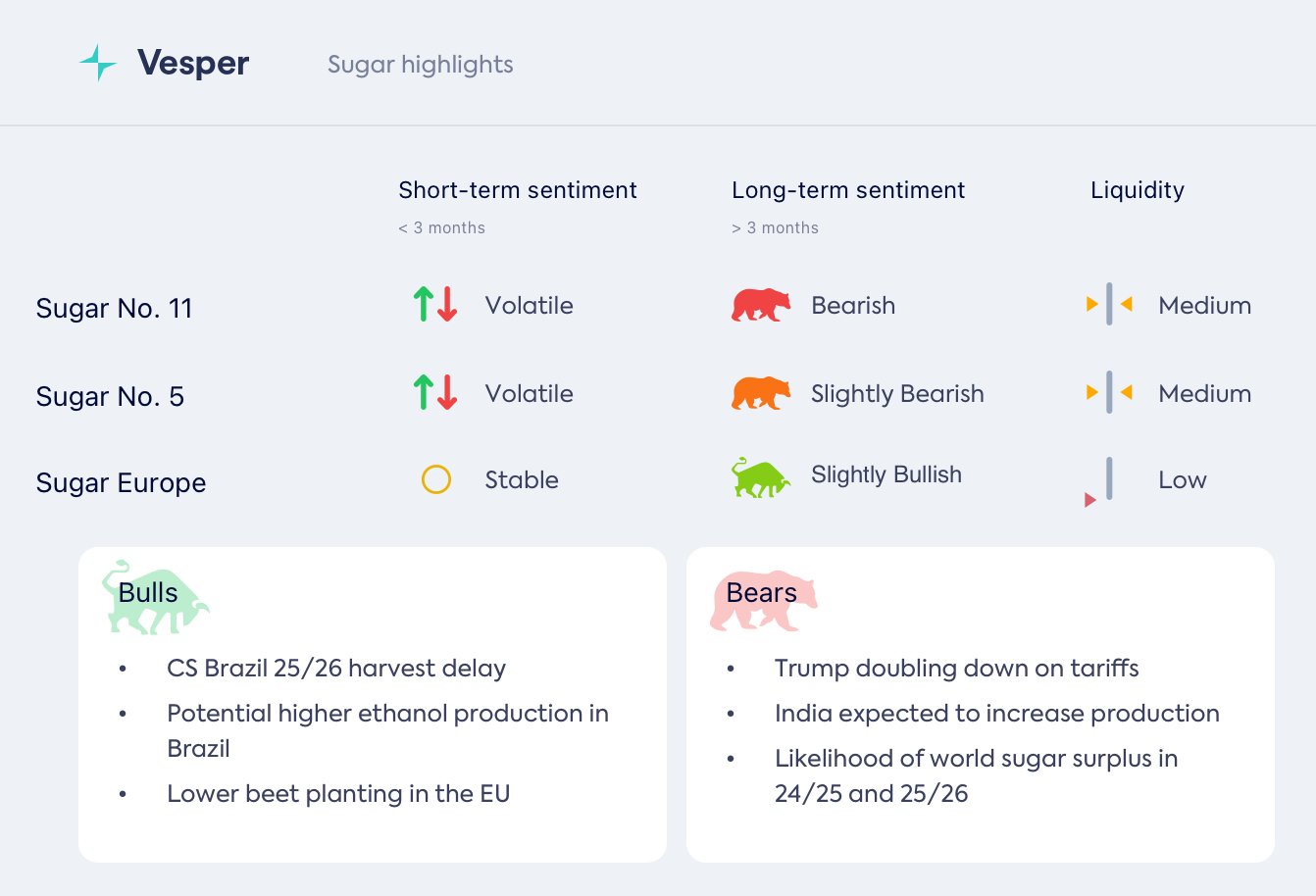Click the medium liquidity icon for Sugar No. 11
The height and width of the screenshot is (896, 1316).
pos(1109,304)
